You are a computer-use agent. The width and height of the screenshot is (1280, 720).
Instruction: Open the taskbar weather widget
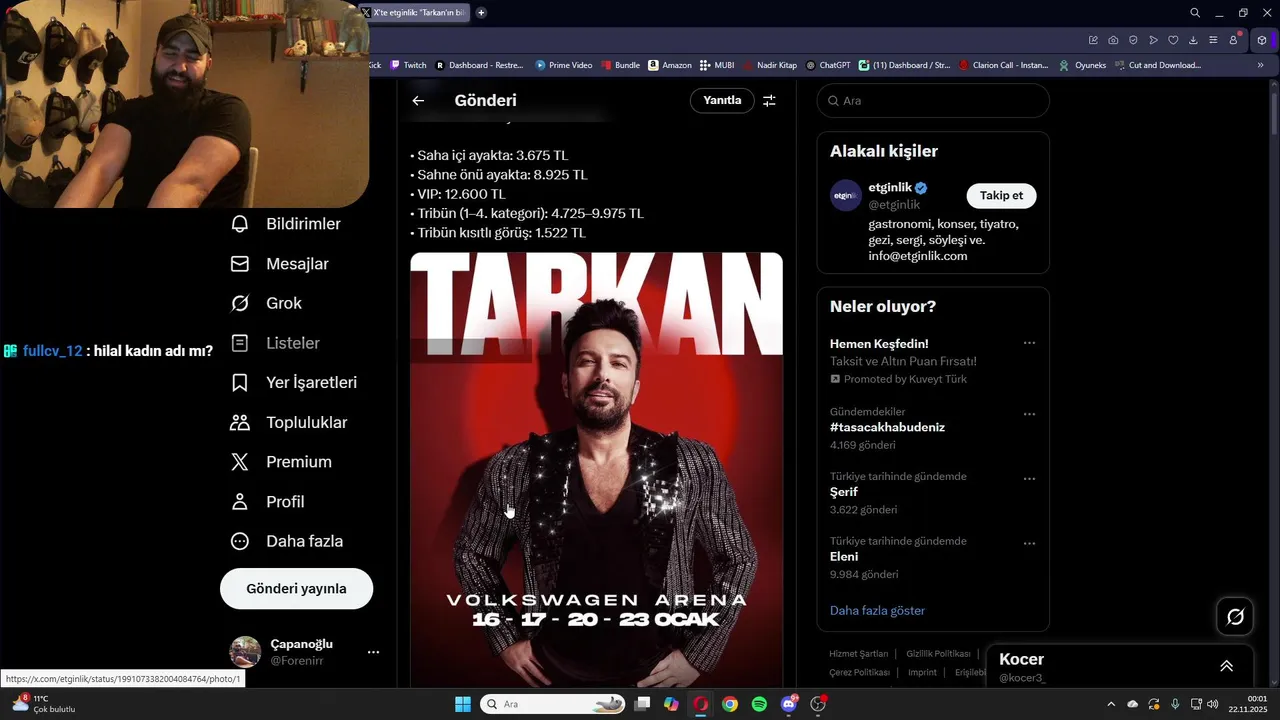(42, 704)
